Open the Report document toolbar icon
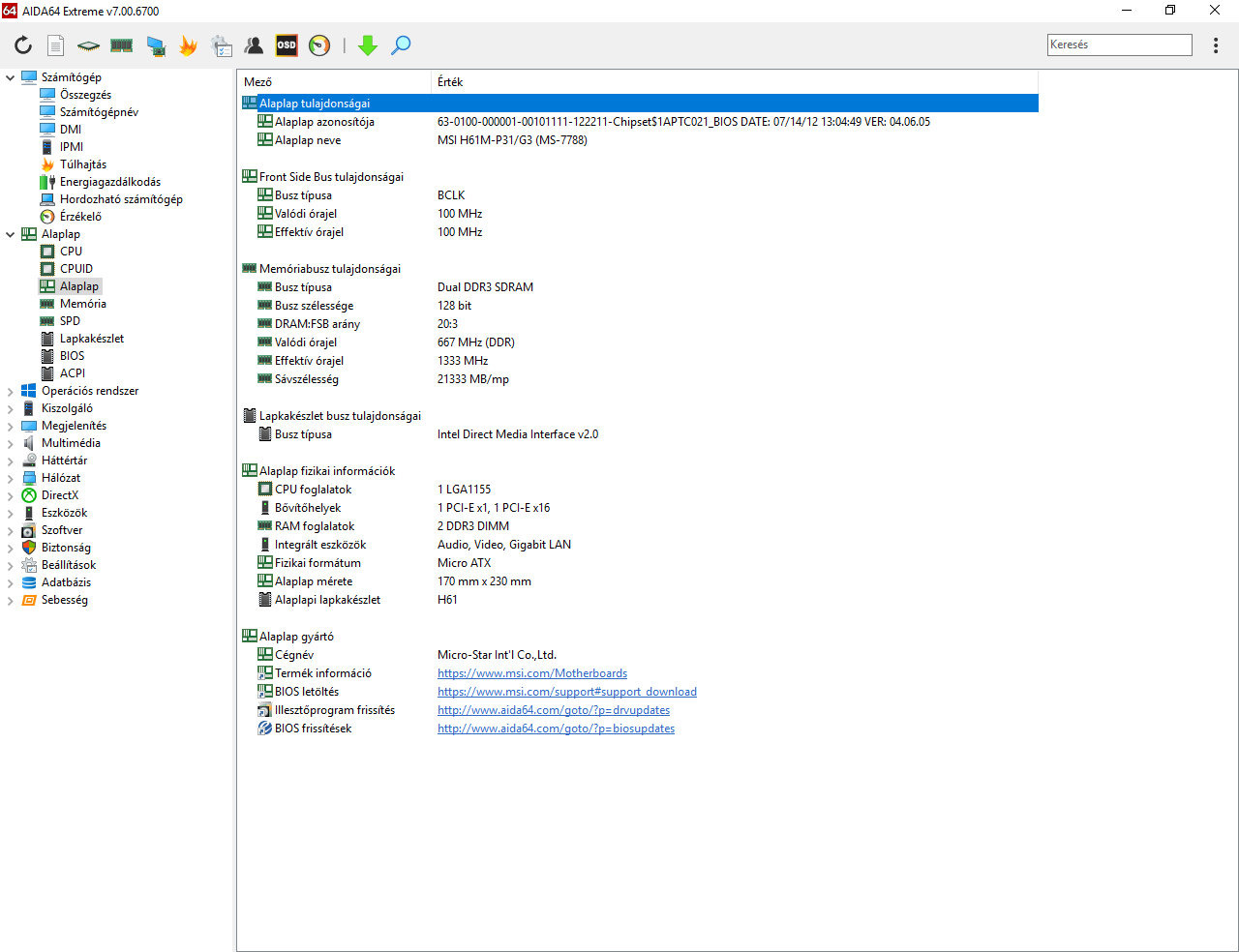Image resolution: width=1239 pixels, height=952 pixels. pos(56,45)
